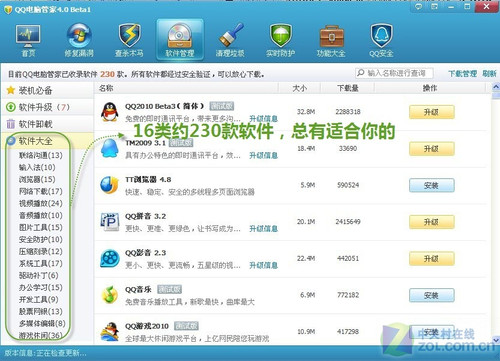This screenshot has height=361, width=500.
Task: Click 升级 button for QQ拼音 3.2
Action: (x=432, y=222)
